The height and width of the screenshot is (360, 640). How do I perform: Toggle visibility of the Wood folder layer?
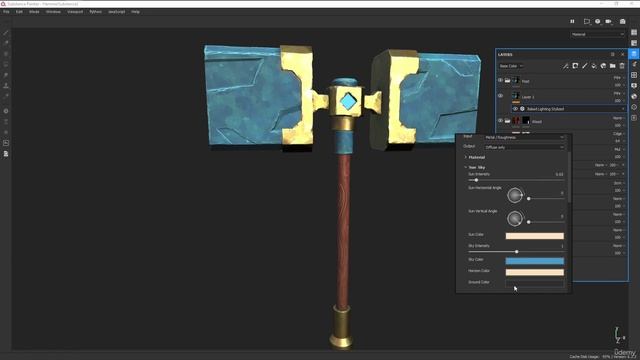500,121
